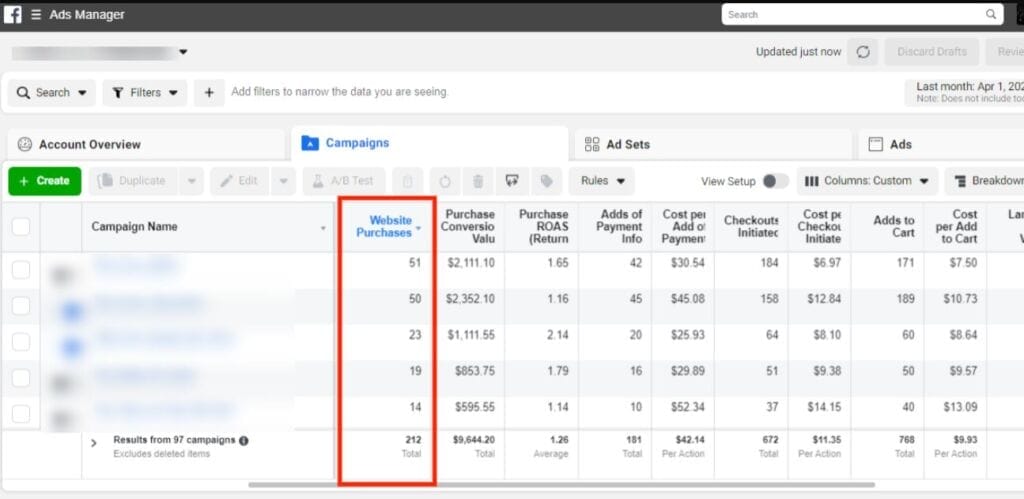The height and width of the screenshot is (499, 1024).
Task: Open the Filters dropdown
Action: pos(145,93)
